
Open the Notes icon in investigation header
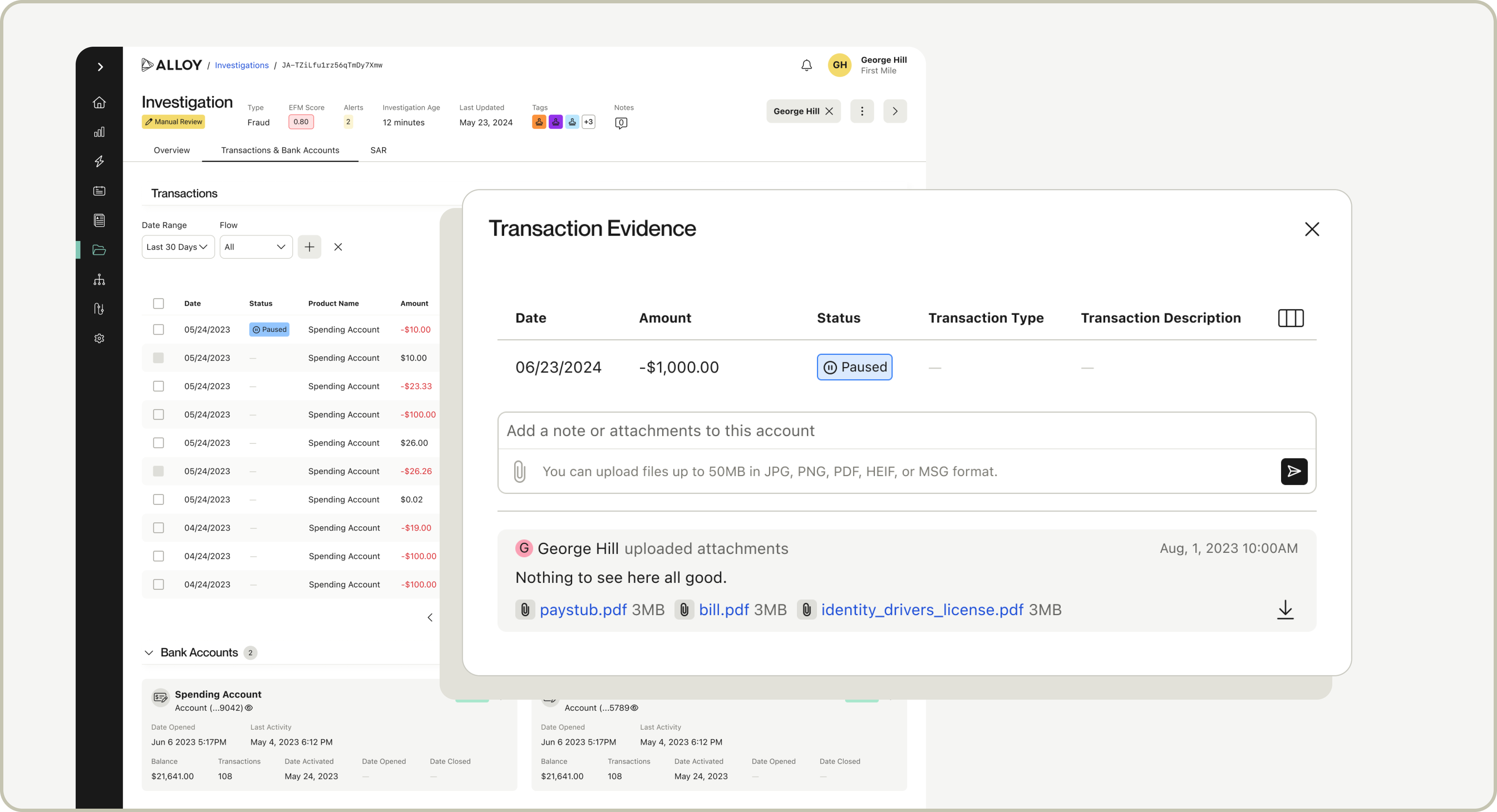(x=621, y=123)
